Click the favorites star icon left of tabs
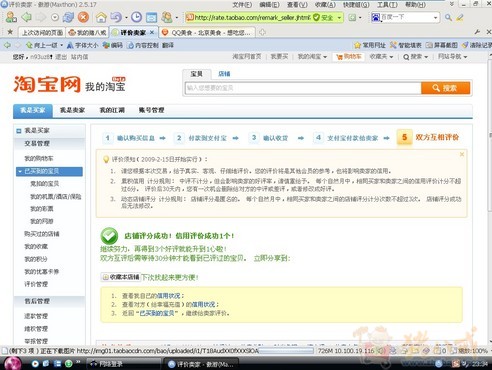This screenshot has height=370, width=492. click(10, 32)
